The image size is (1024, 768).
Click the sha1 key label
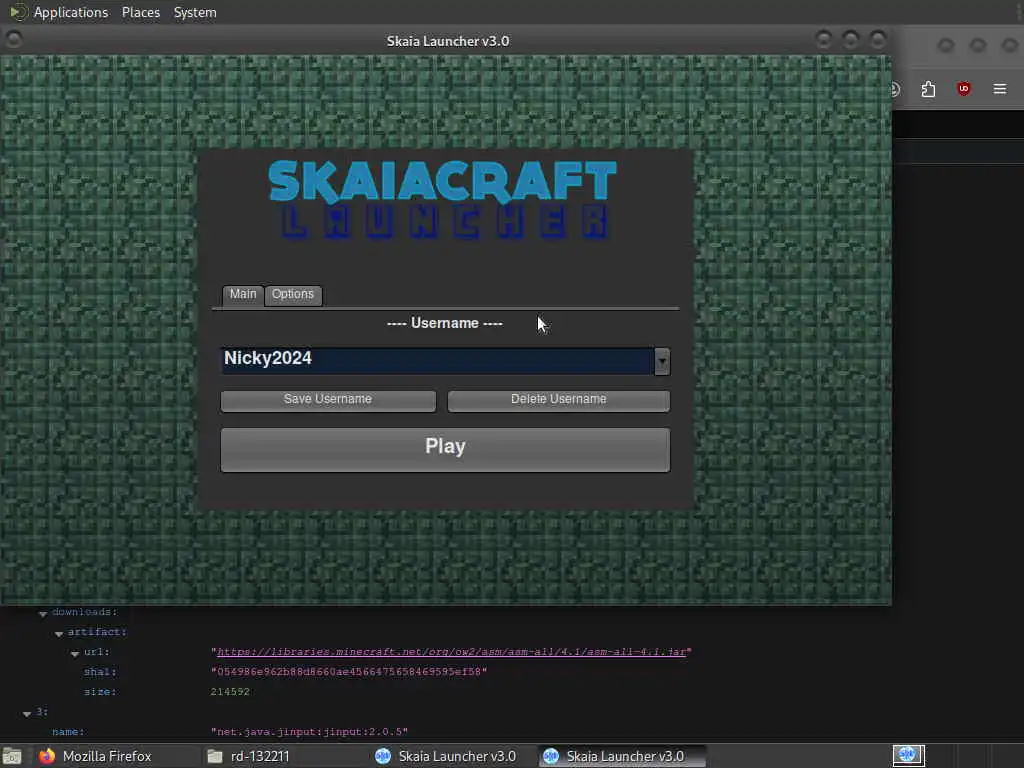click(100, 672)
